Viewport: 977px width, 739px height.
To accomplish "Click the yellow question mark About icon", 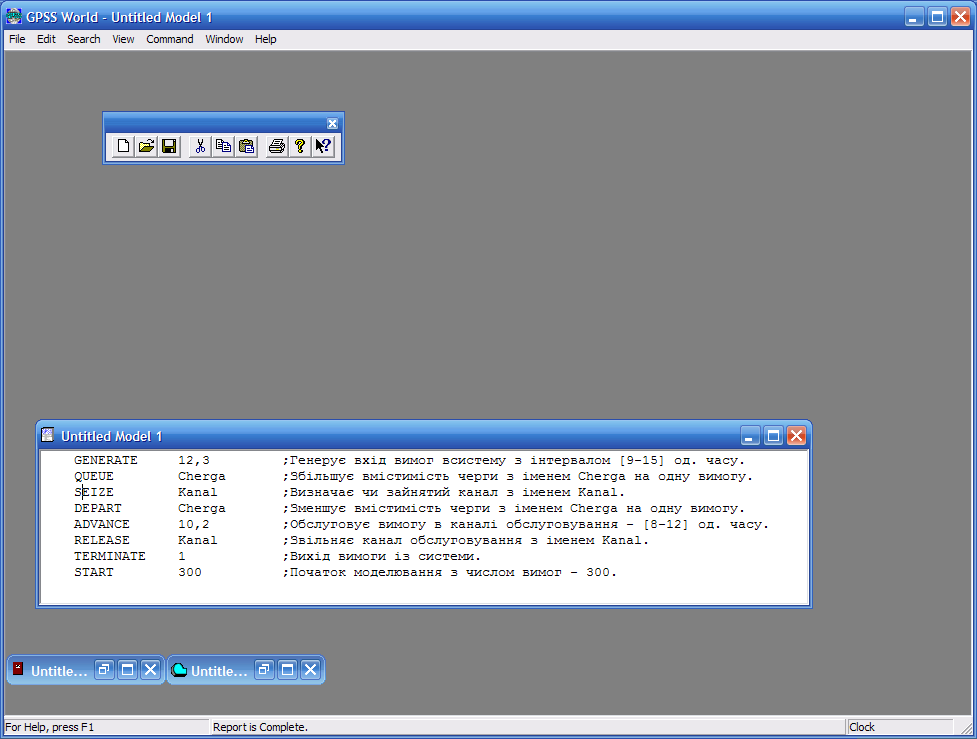I will pos(300,146).
